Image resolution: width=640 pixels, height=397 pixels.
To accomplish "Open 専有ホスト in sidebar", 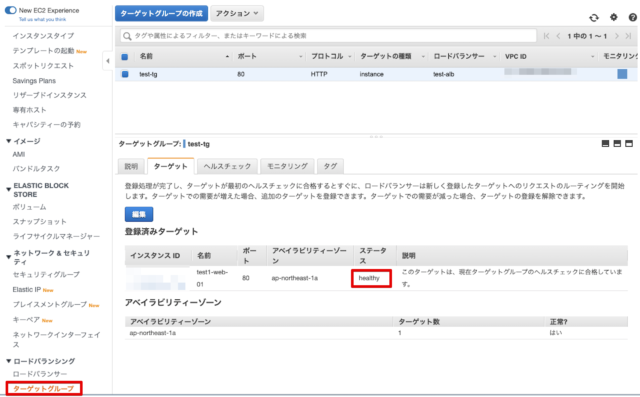I will coord(29,110).
